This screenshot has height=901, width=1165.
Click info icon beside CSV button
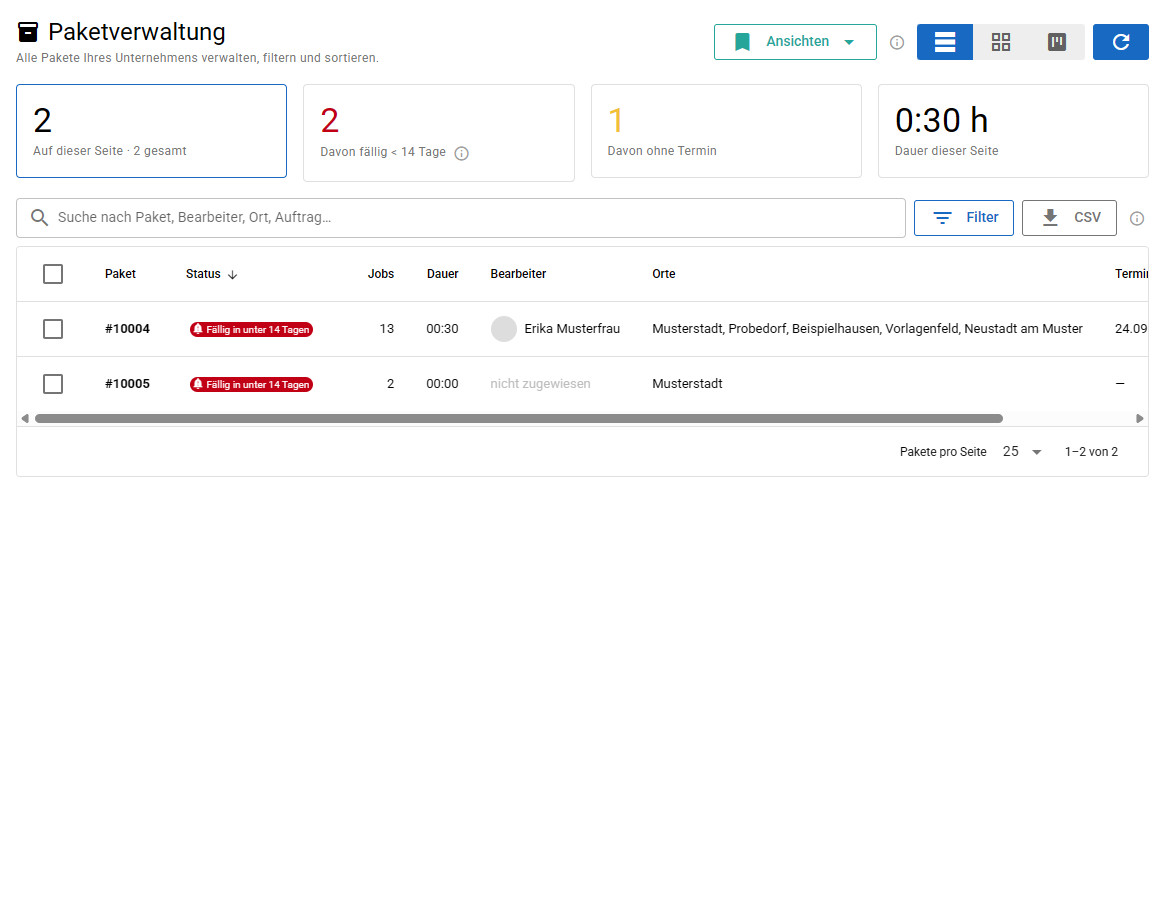pos(1137,218)
